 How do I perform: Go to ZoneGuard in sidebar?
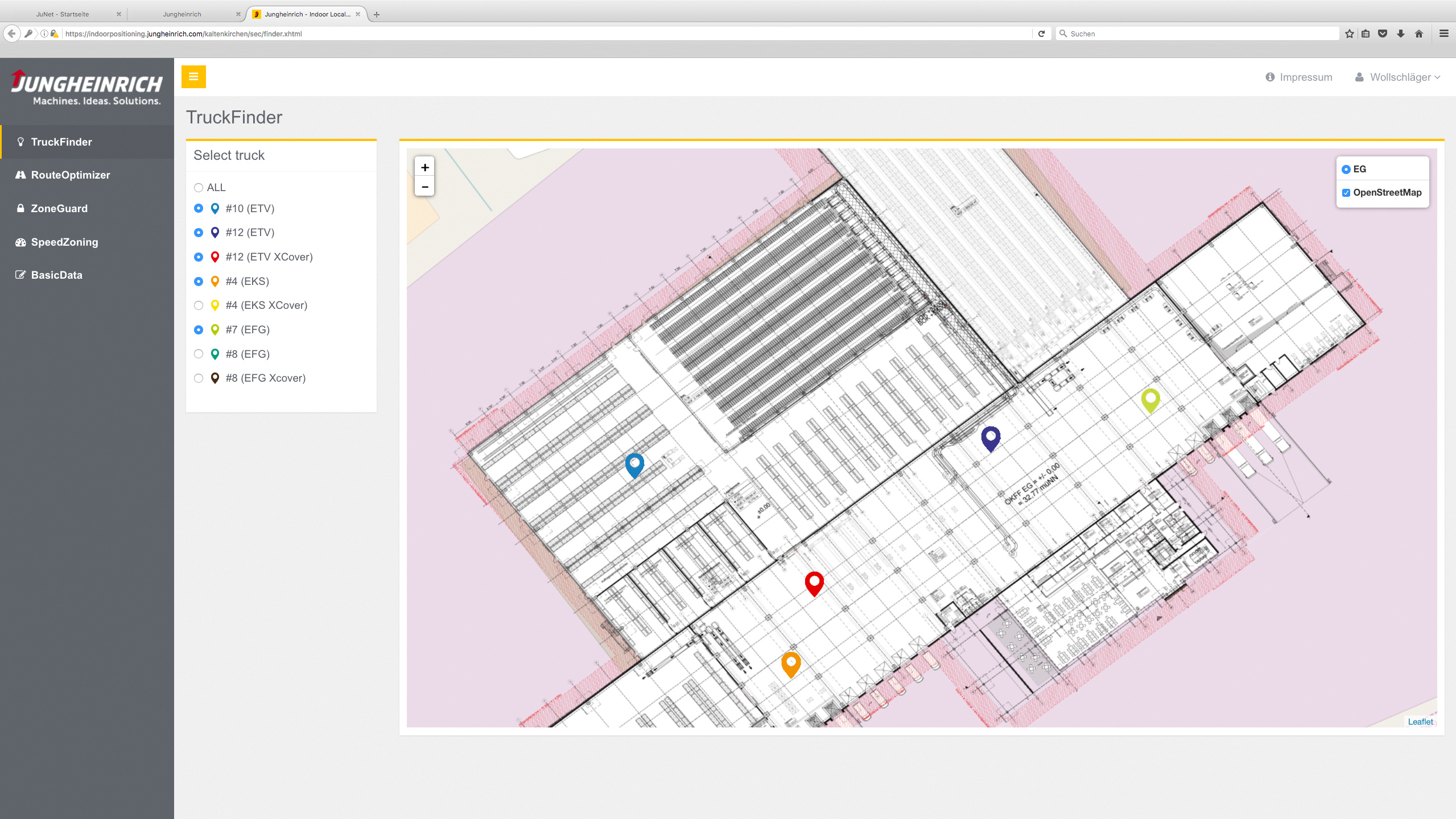59,209
